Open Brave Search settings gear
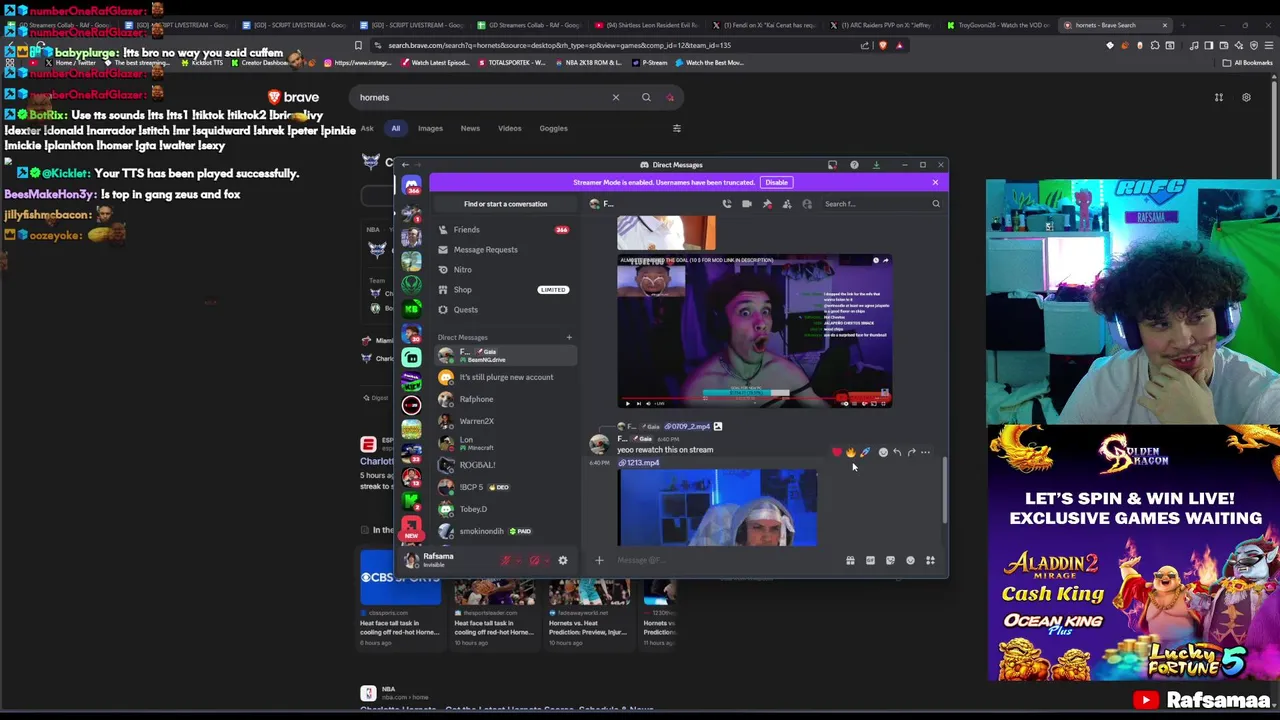The width and height of the screenshot is (1280, 720). [1246, 98]
